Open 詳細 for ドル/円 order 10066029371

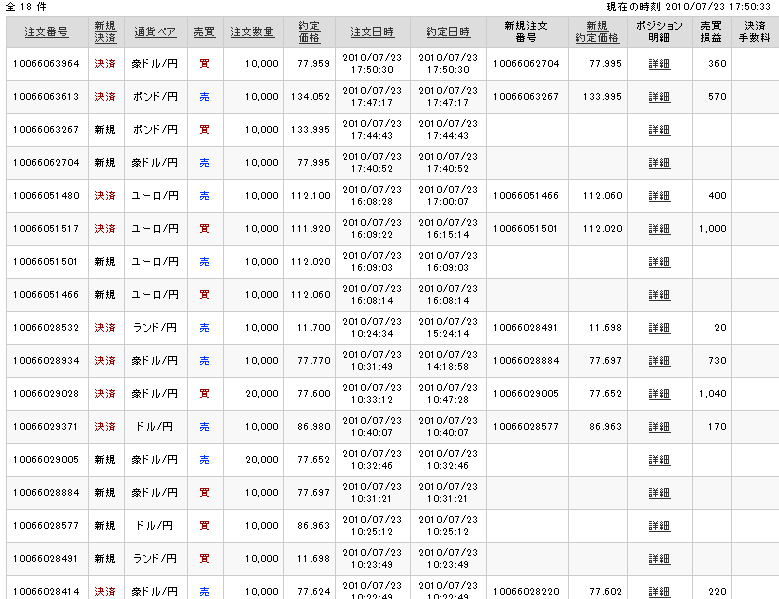point(659,427)
